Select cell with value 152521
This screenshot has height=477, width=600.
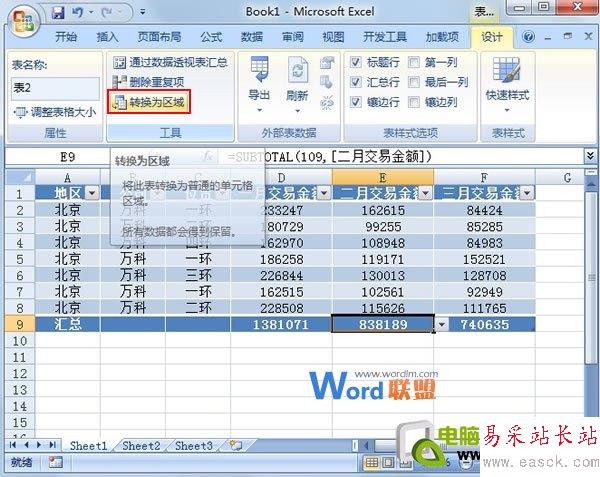click(484, 259)
